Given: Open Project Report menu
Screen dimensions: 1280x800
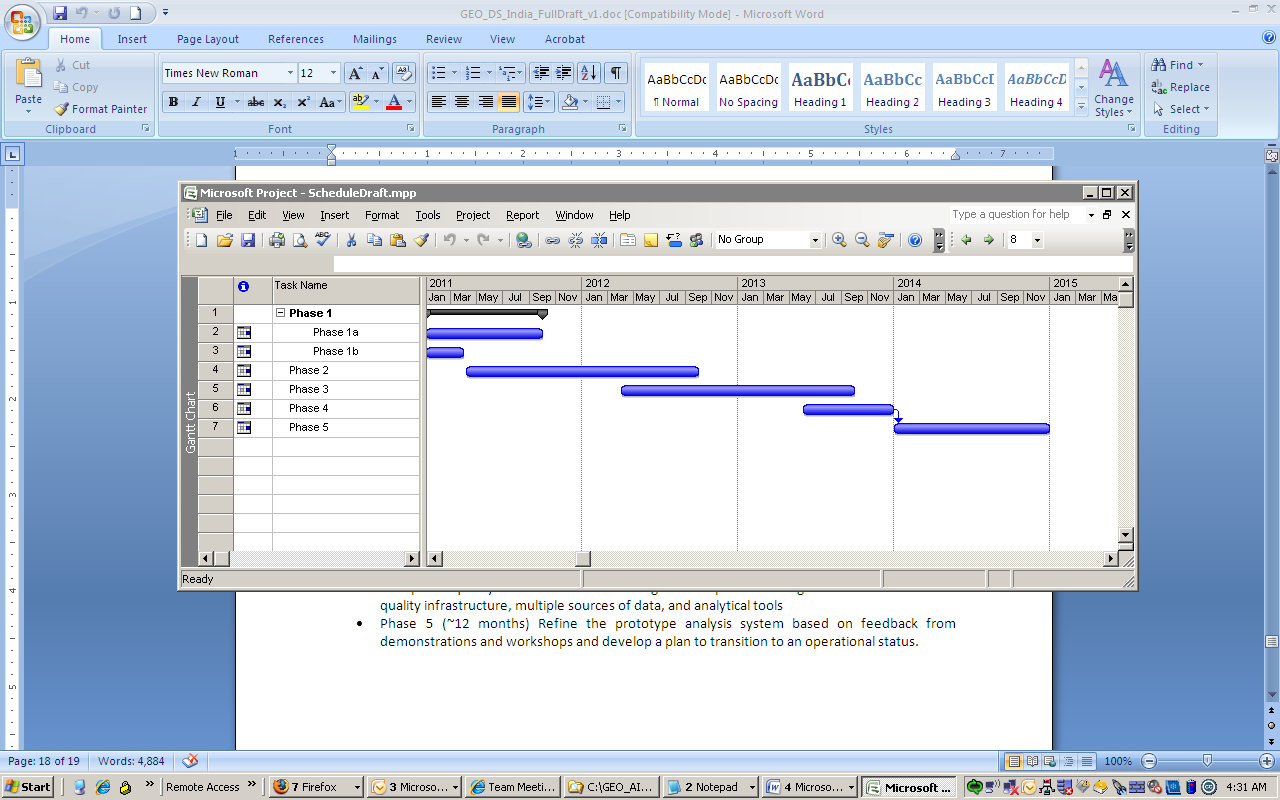Looking at the screenshot, I should point(522,215).
